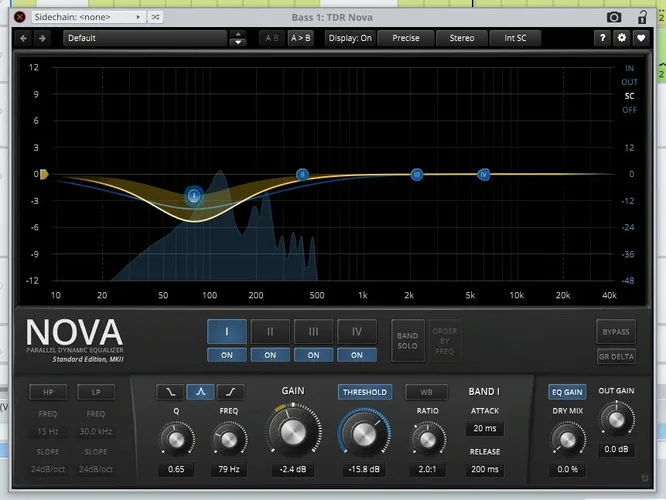Select Band IV tab

tap(357, 331)
